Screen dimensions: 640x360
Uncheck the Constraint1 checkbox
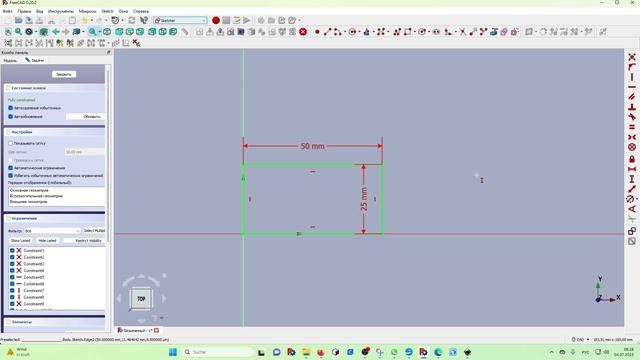(12, 251)
